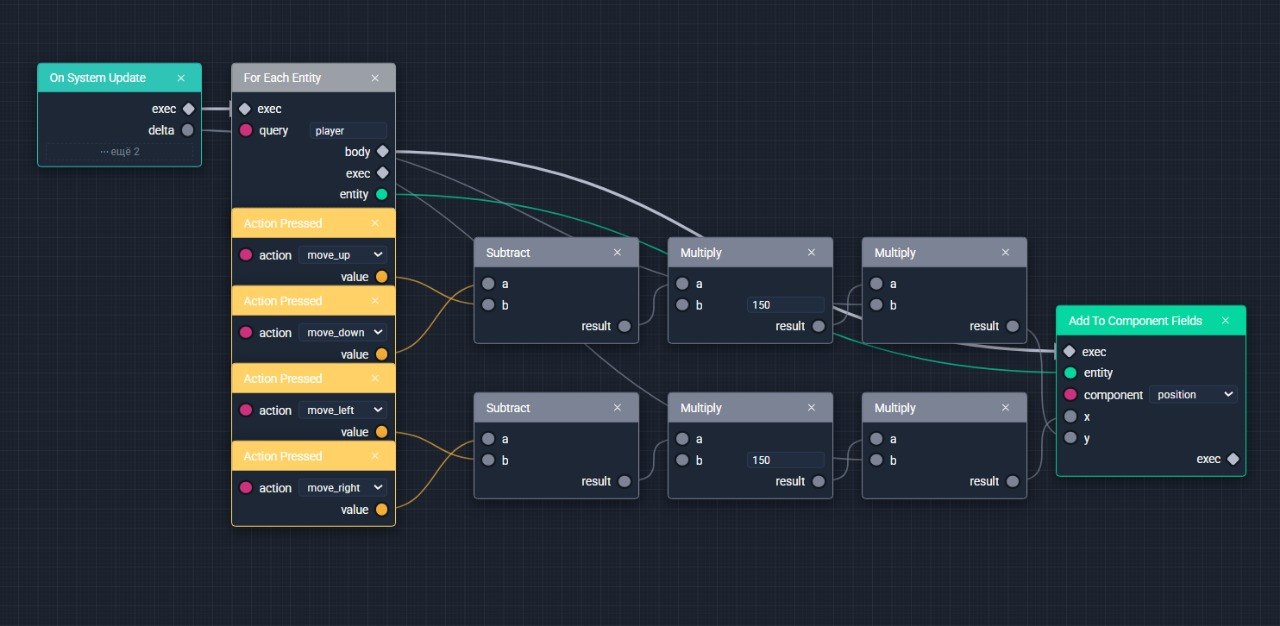Expand hidden outputs "ещё 2" on On System Update
1280x626 pixels.
pyautogui.click(x=119, y=152)
